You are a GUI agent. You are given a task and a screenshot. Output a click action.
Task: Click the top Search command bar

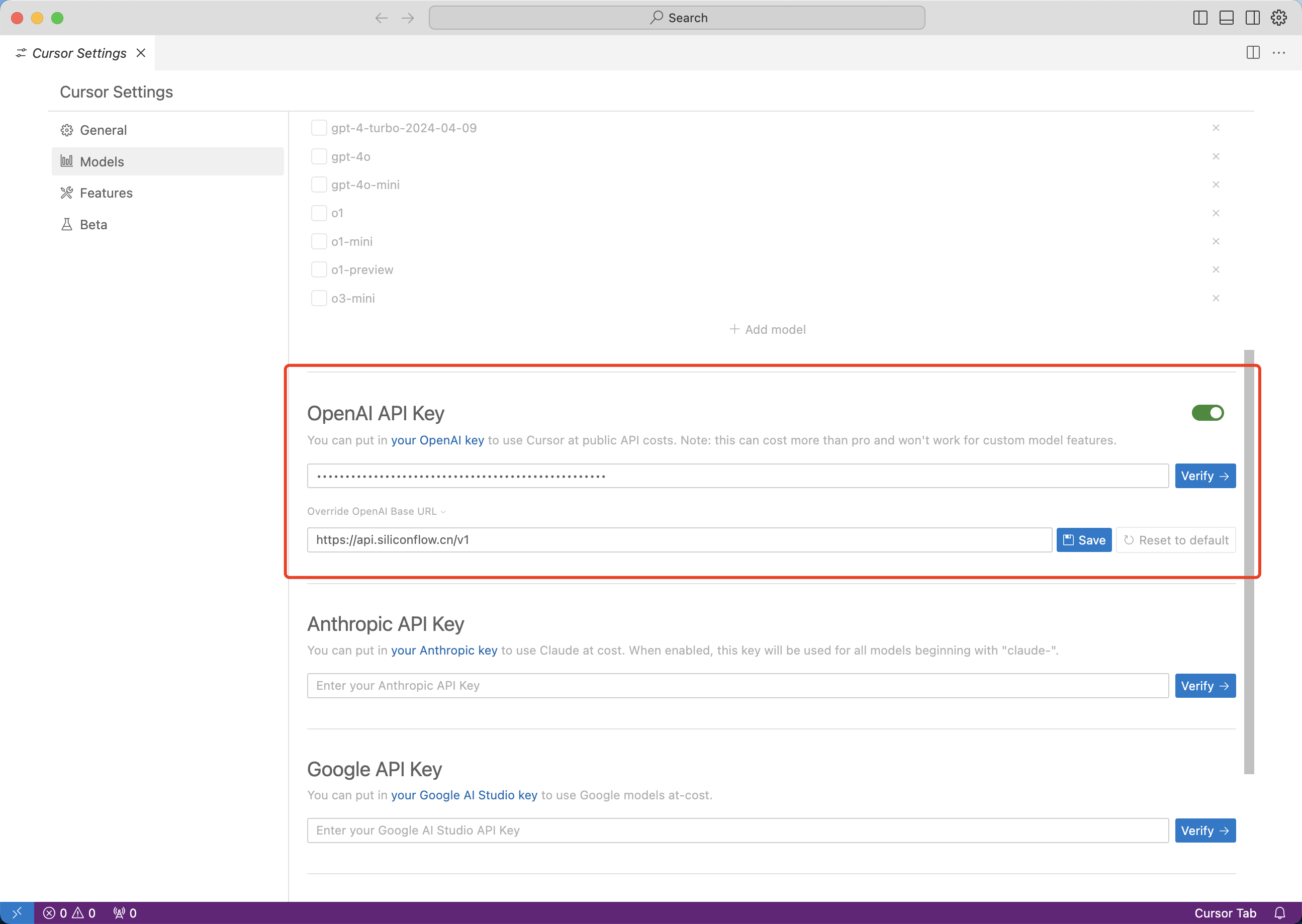tap(677, 18)
